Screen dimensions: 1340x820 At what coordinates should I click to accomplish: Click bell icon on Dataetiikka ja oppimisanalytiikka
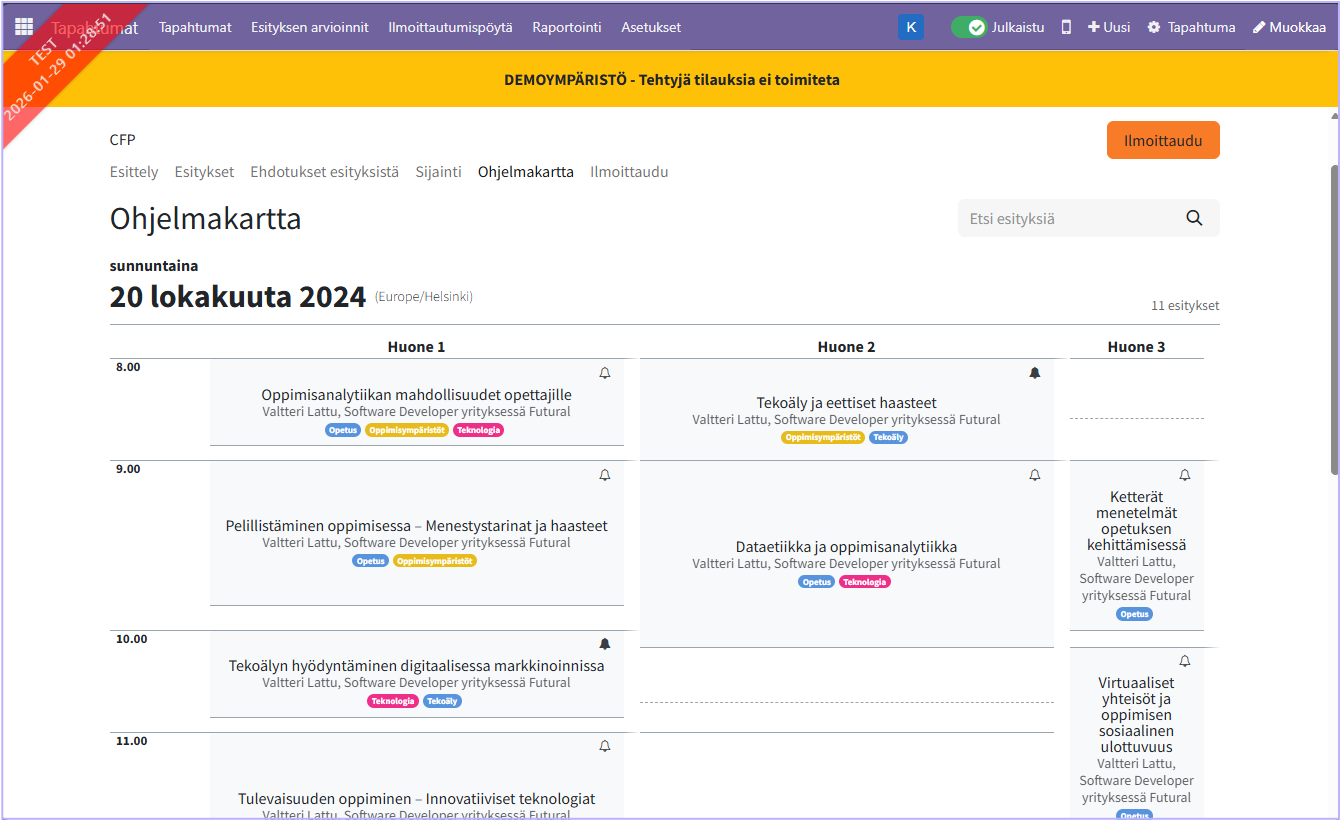[1034, 475]
